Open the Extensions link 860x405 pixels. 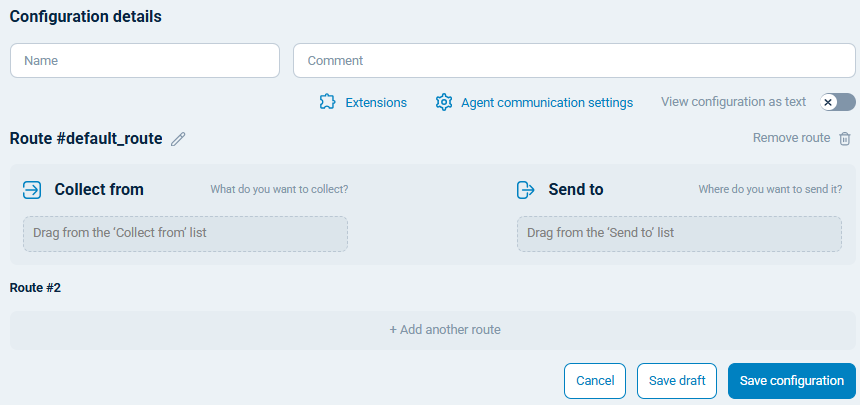coord(376,102)
